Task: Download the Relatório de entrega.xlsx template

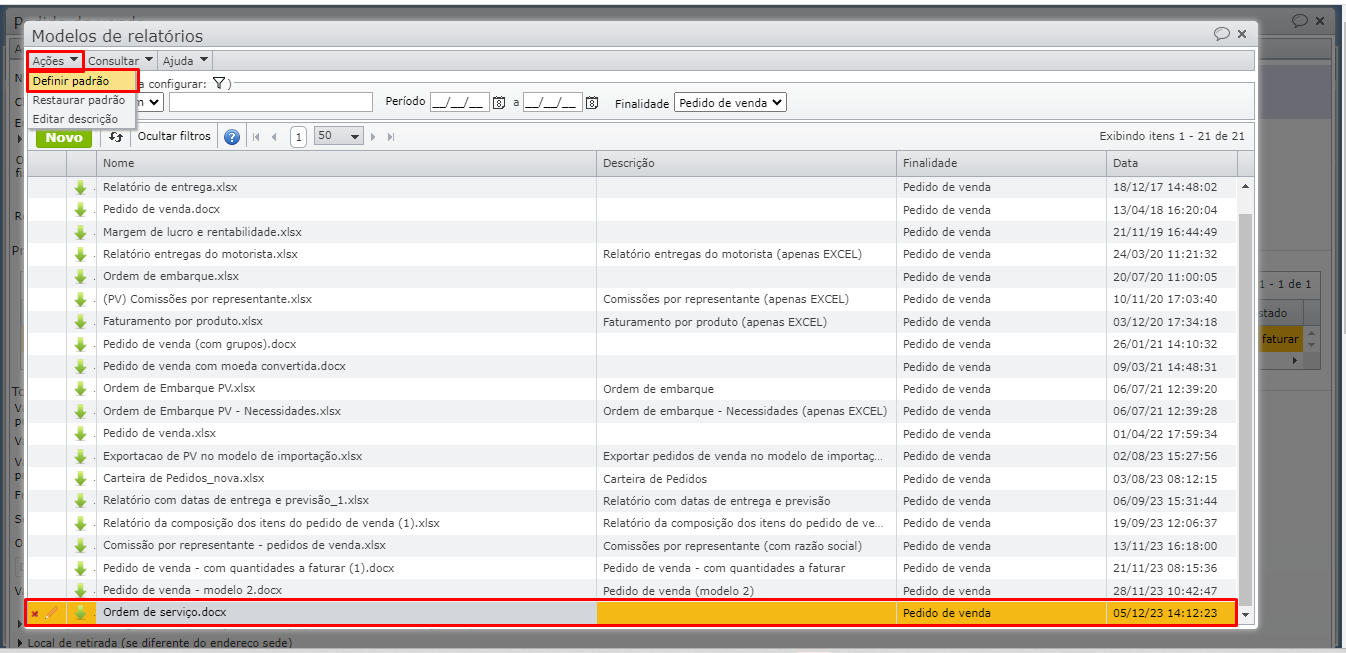Action: click(81, 188)
